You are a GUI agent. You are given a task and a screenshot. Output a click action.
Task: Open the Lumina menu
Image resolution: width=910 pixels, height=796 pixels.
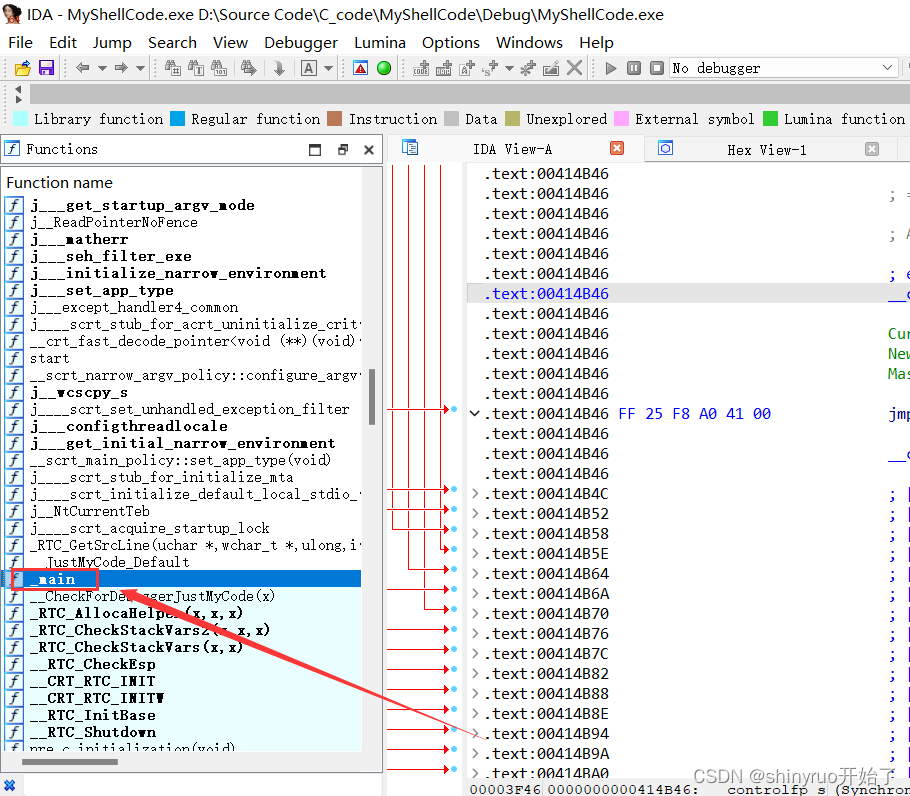[x=380, y=42]
